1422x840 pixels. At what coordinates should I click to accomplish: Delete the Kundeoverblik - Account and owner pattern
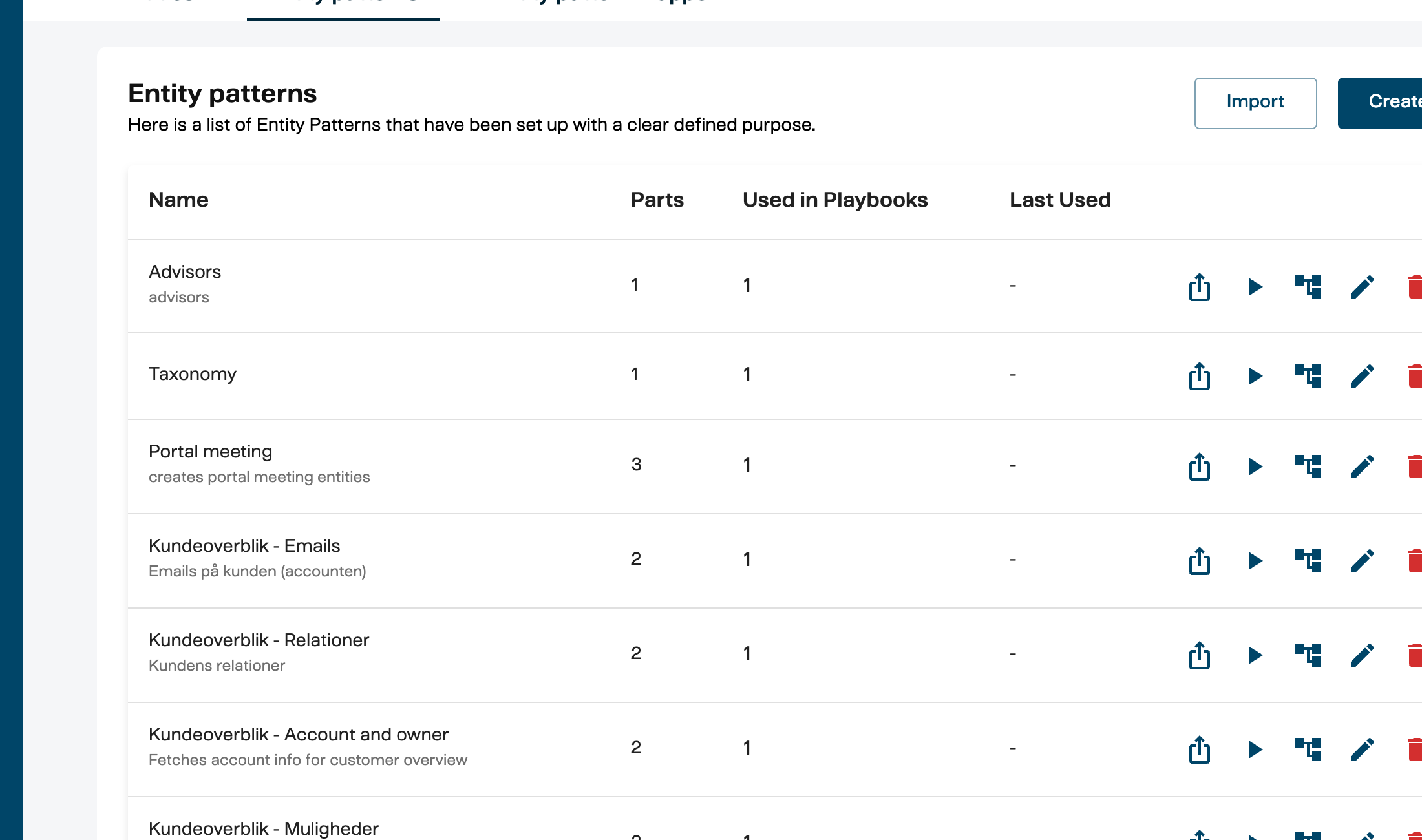[1414, 749]
